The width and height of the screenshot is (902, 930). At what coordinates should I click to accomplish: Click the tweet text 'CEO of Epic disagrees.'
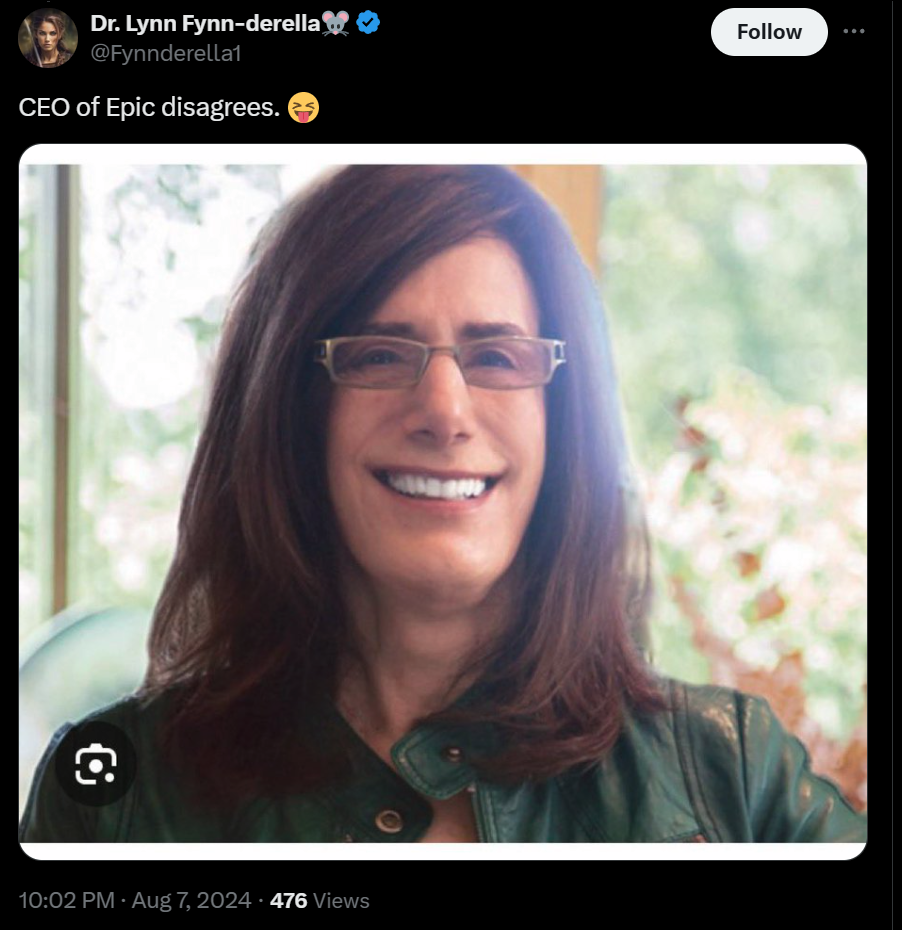click(149, 107)
